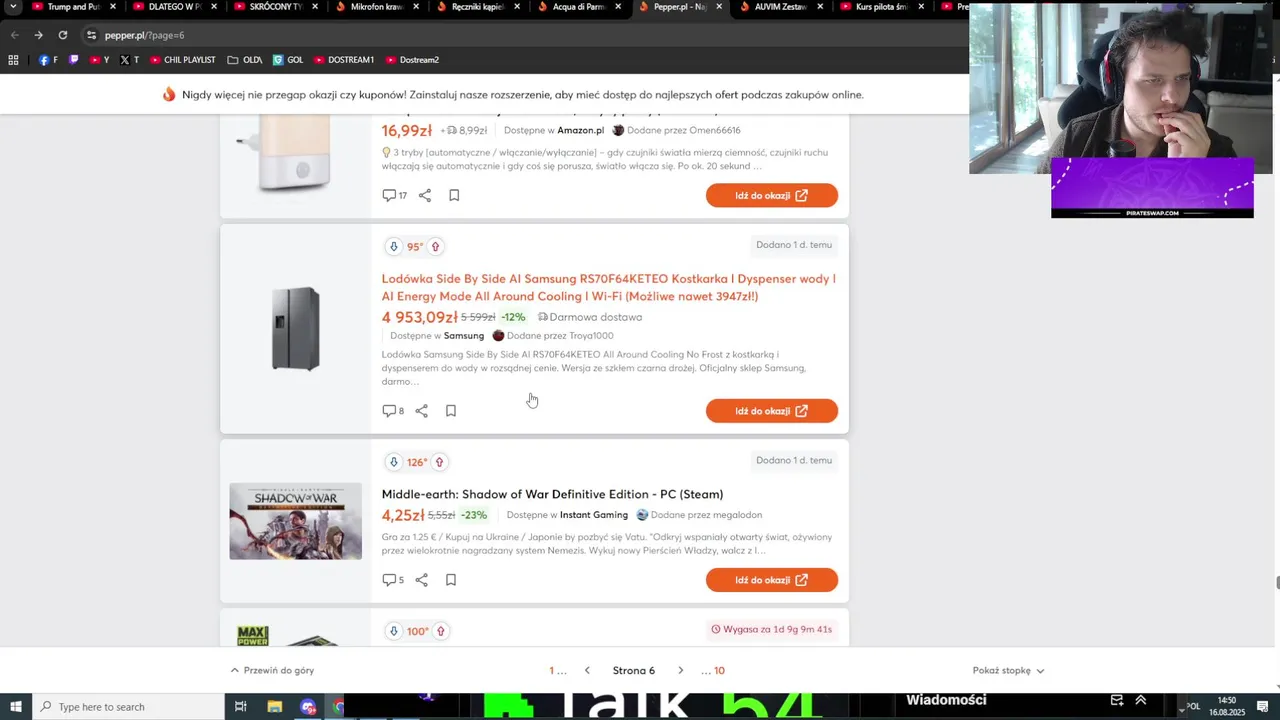Collapse with Przewiń do góry
Screen dimensions: 1280x720
click(x=272, y=670)
